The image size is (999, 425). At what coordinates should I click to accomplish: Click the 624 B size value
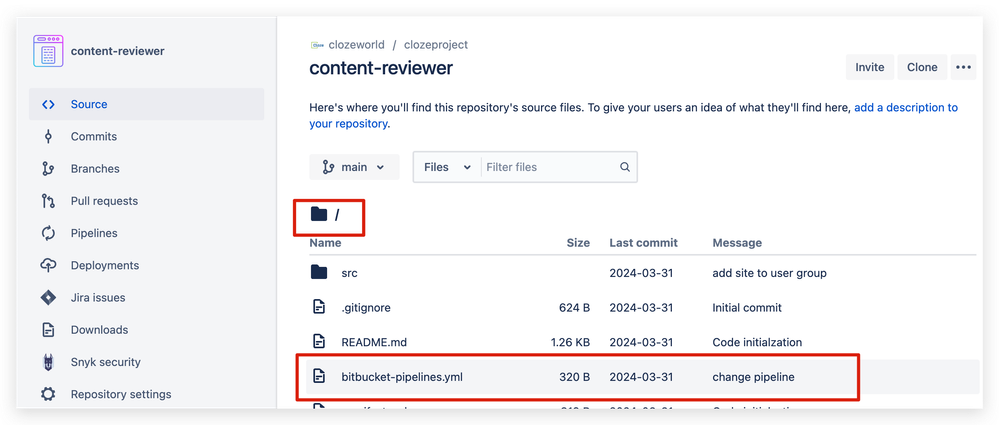point(574,308)
